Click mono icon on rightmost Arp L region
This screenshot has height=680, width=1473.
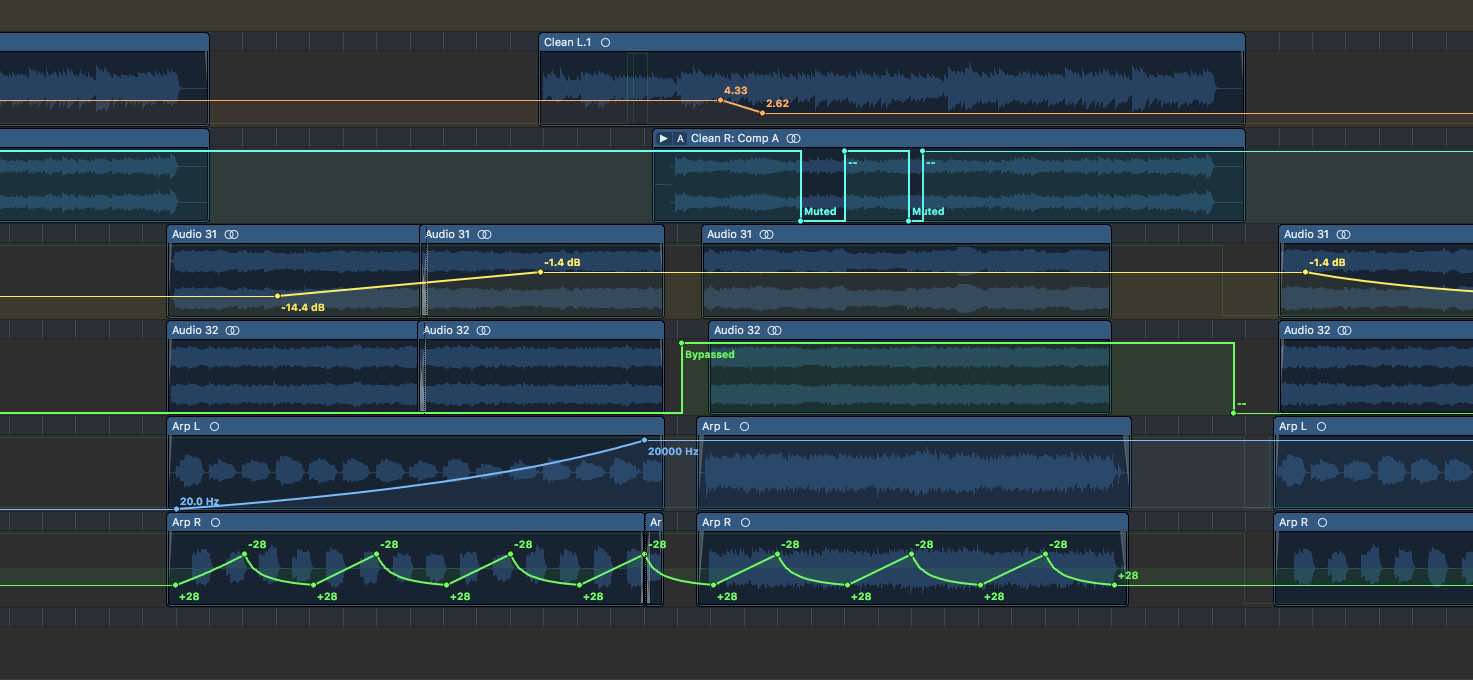click(1321, 426)
